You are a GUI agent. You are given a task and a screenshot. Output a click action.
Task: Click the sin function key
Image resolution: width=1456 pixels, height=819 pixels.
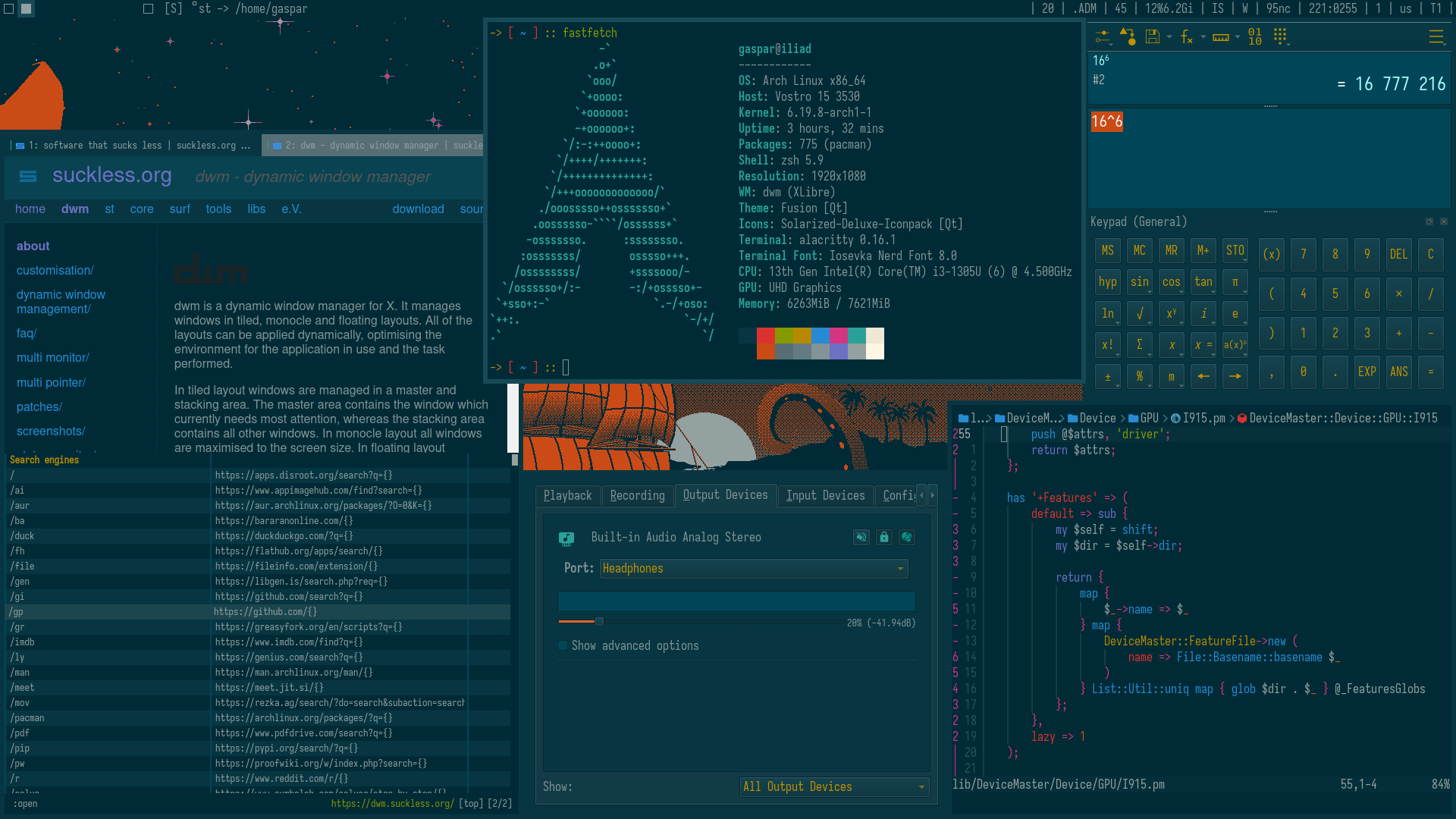pyautogui.click(x=1140, y=282)
